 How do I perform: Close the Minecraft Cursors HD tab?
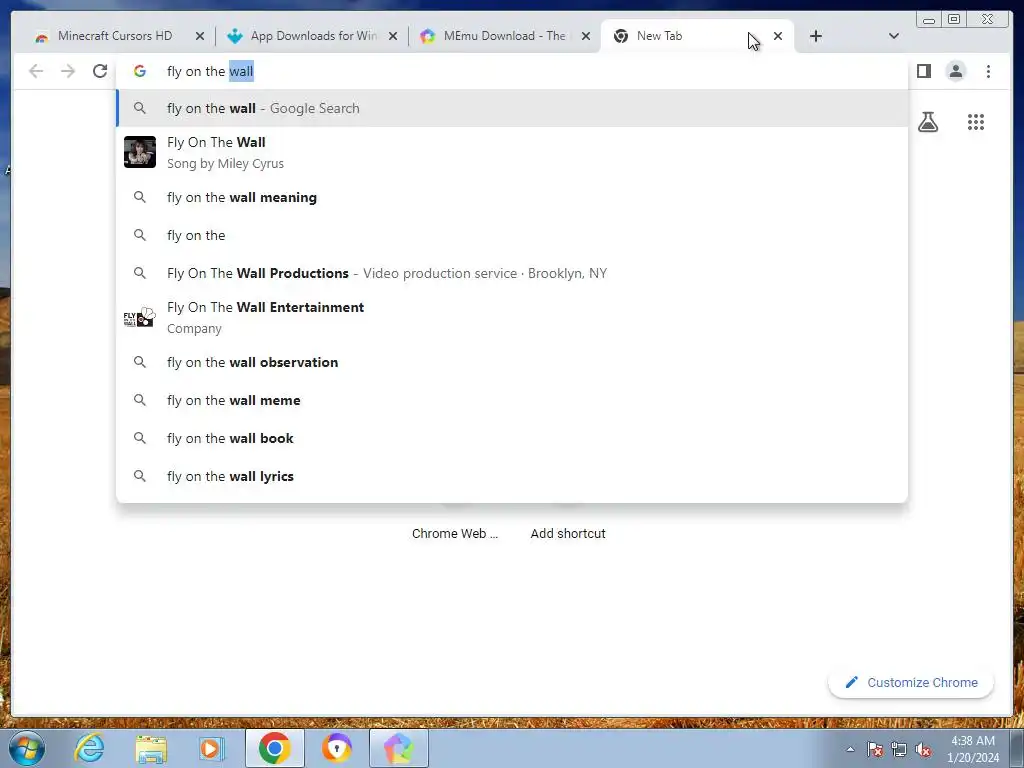[x=200, y=36]
